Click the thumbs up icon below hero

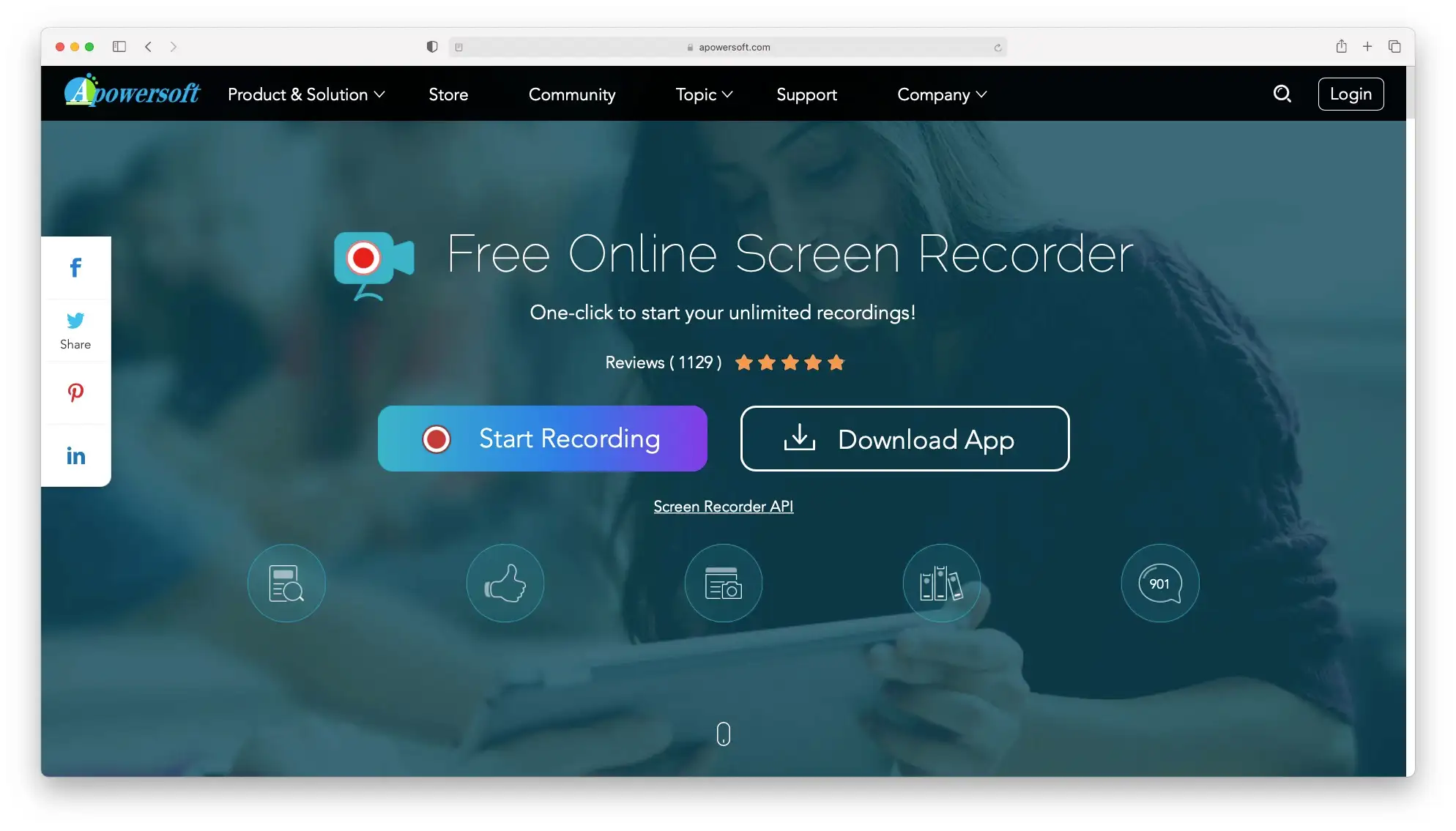tap(504, 583)
